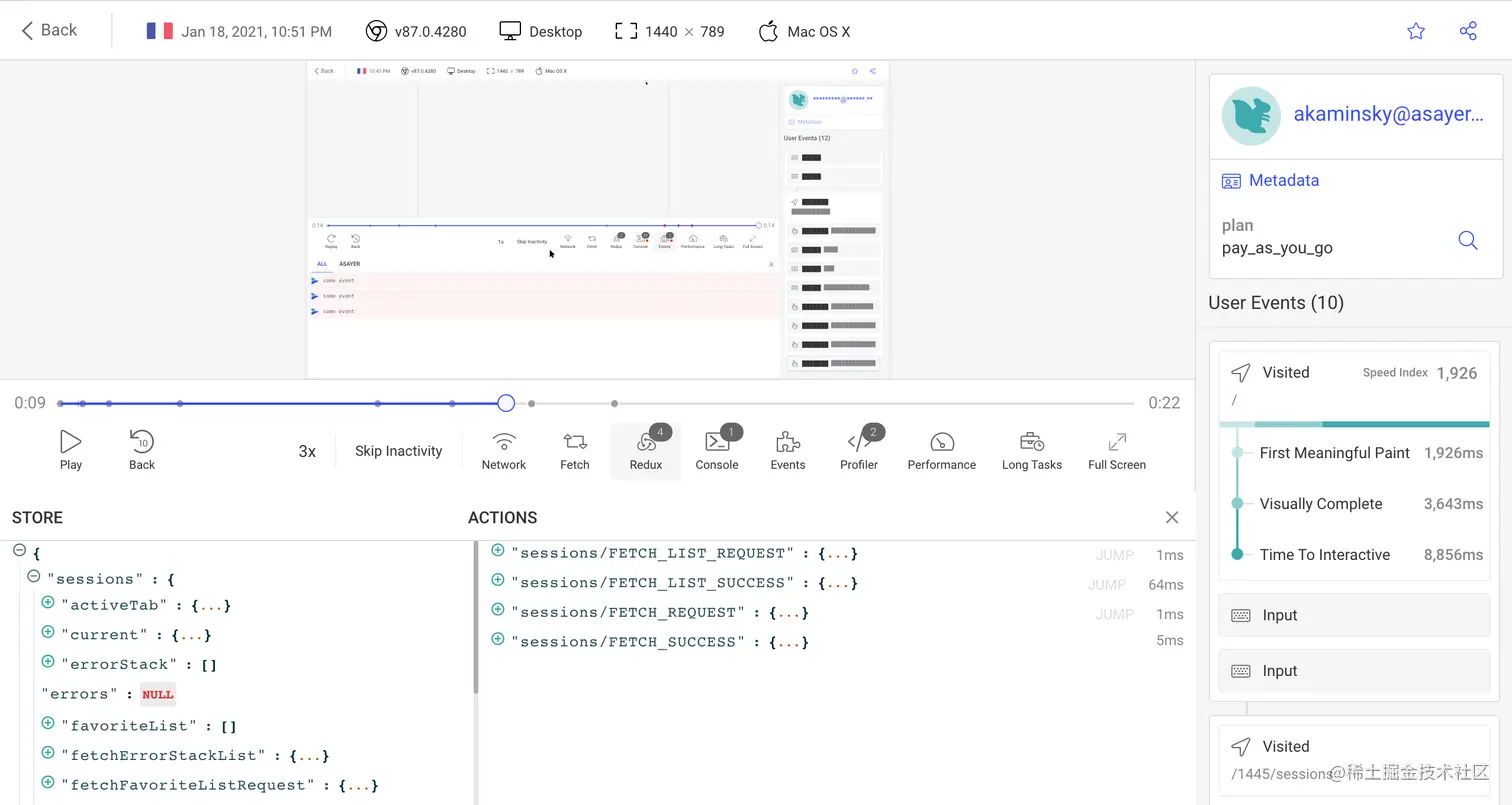Expand the sessions/FETCH_SUCCESS action
Viewport: 1512px width, 805px height.
pyautogui.click(x=498, y=639)
